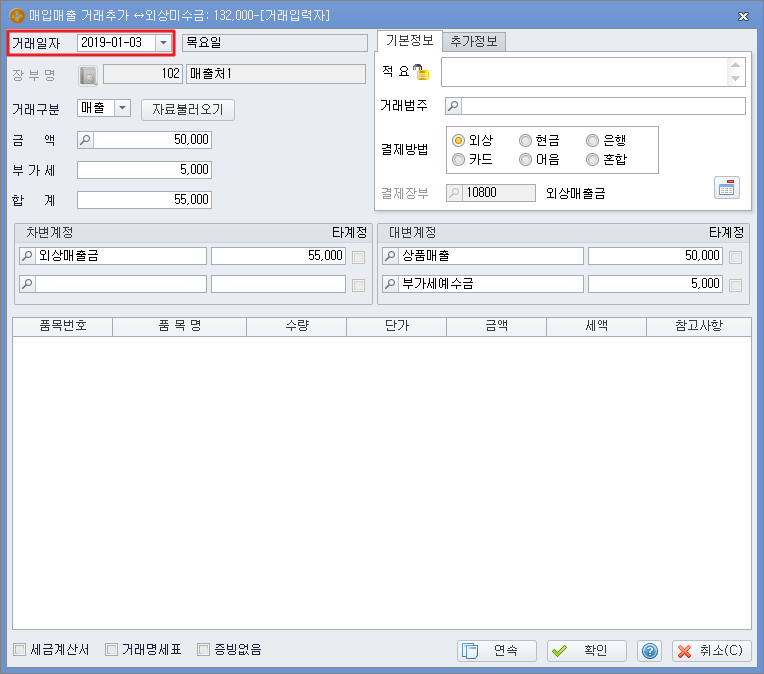Click the app logo icon in title bar

pos(17,16)
